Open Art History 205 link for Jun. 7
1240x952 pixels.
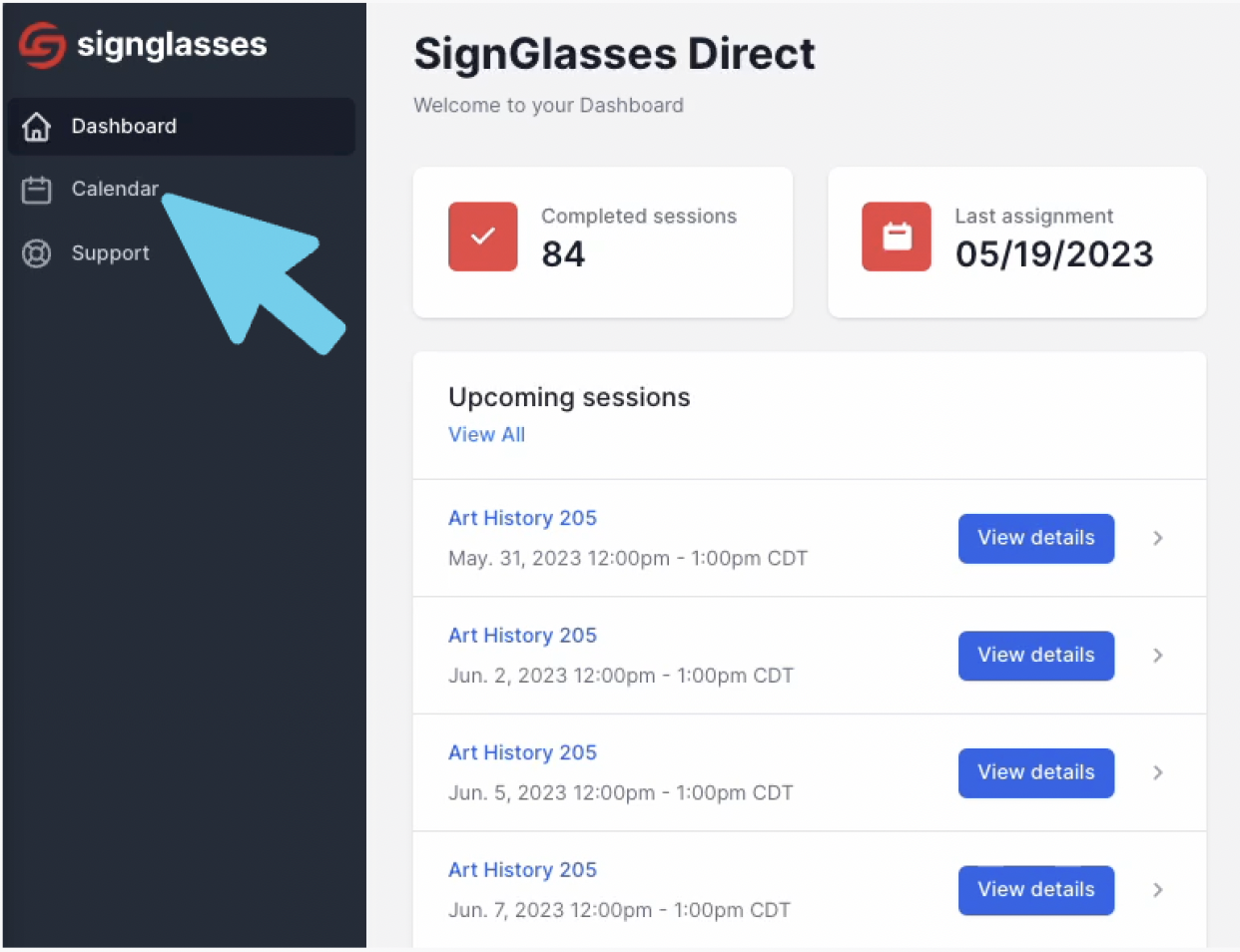(522, 870)
